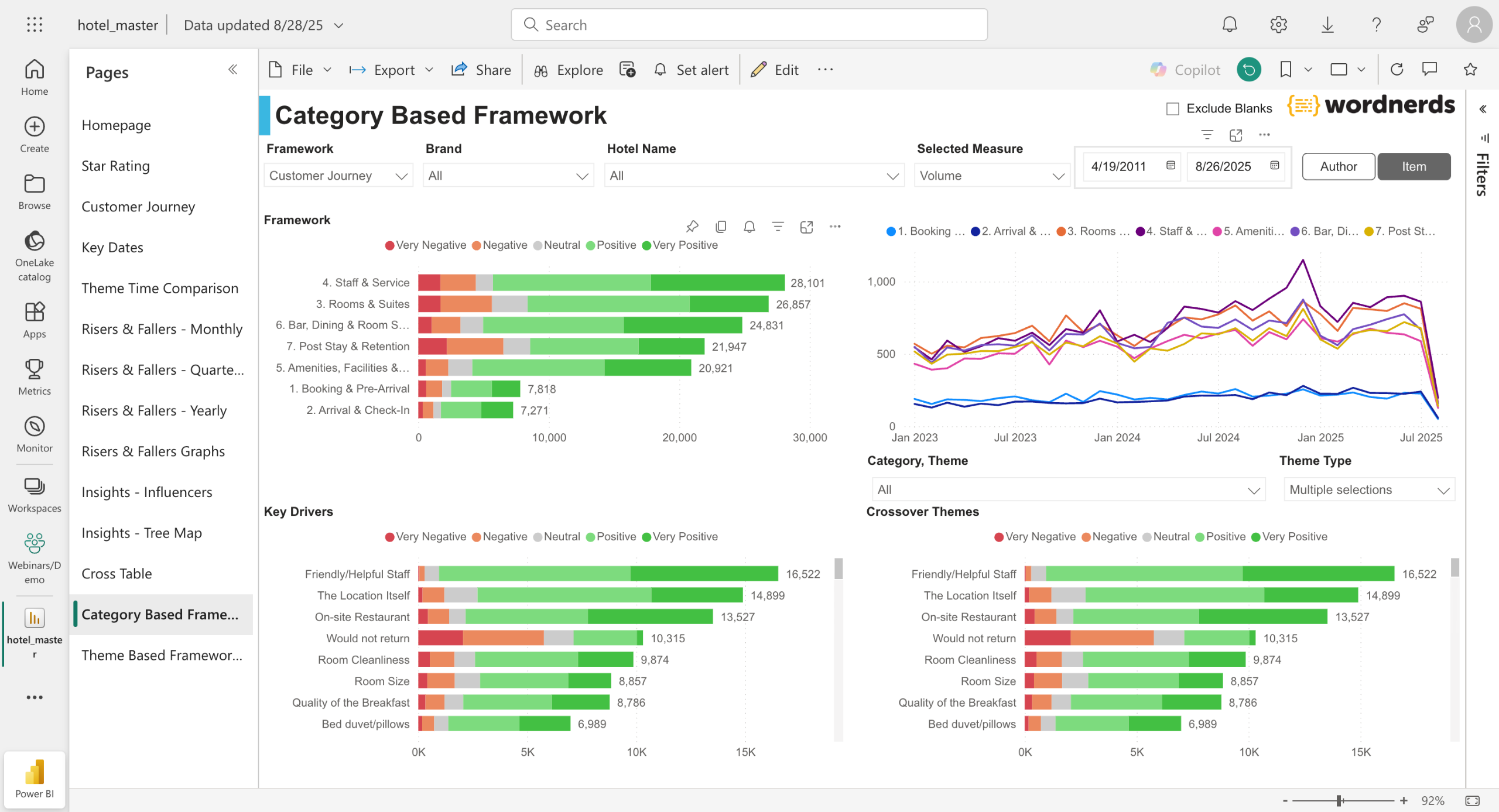Screen dimensions: 1499x812
Task: Expand the Theme Type dropdown
Action: pyautogui.click(x=1368, y=489)
